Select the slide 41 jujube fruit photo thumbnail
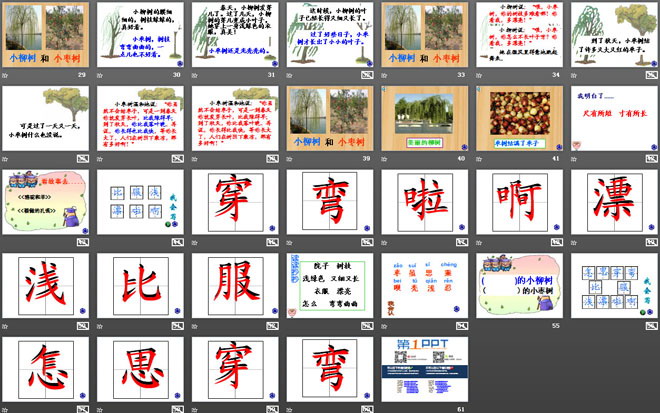The height and width of the screenshot is (413, 660). tap(519, 118)
